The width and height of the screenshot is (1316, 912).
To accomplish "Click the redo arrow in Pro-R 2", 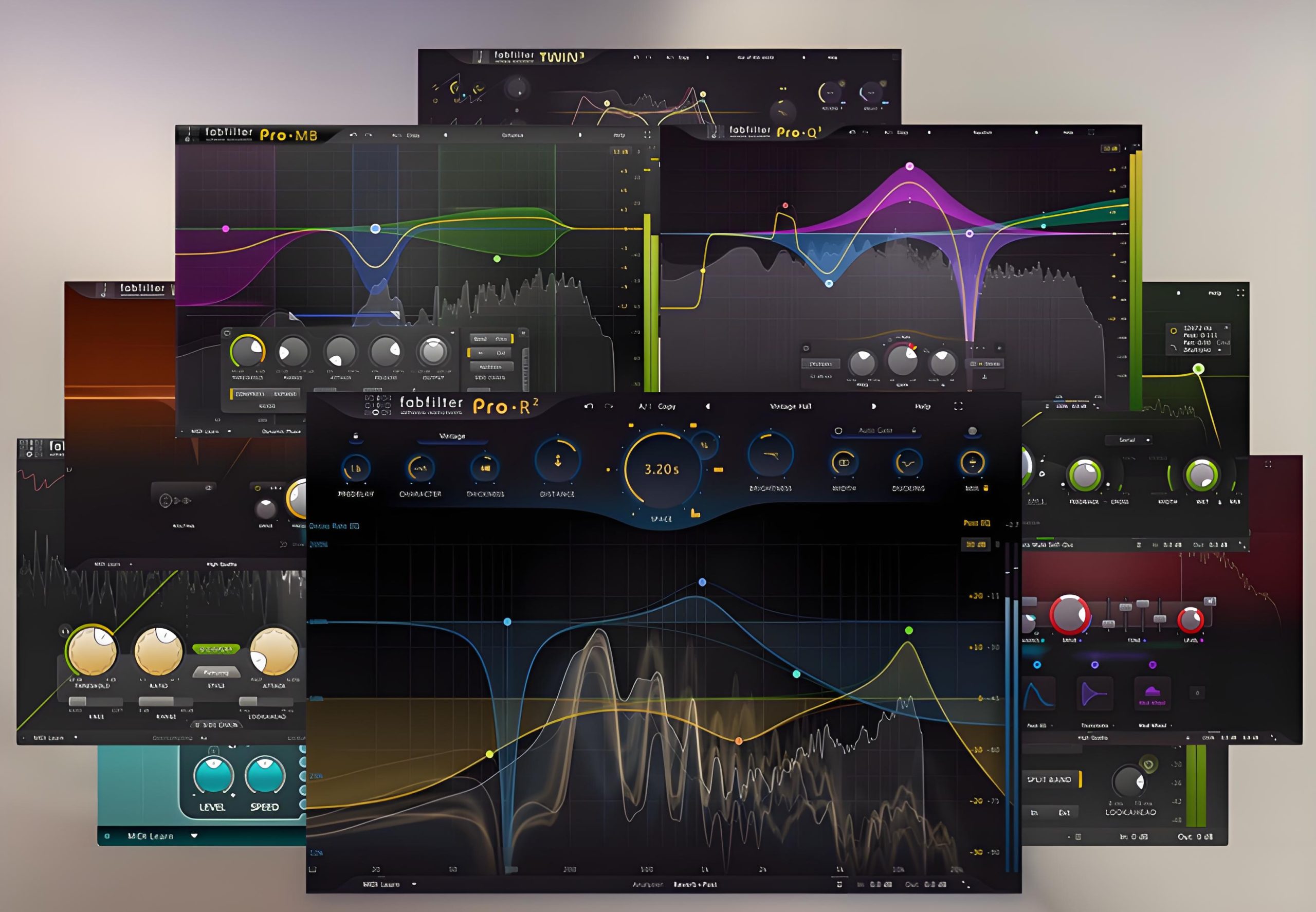I will 609,406.
